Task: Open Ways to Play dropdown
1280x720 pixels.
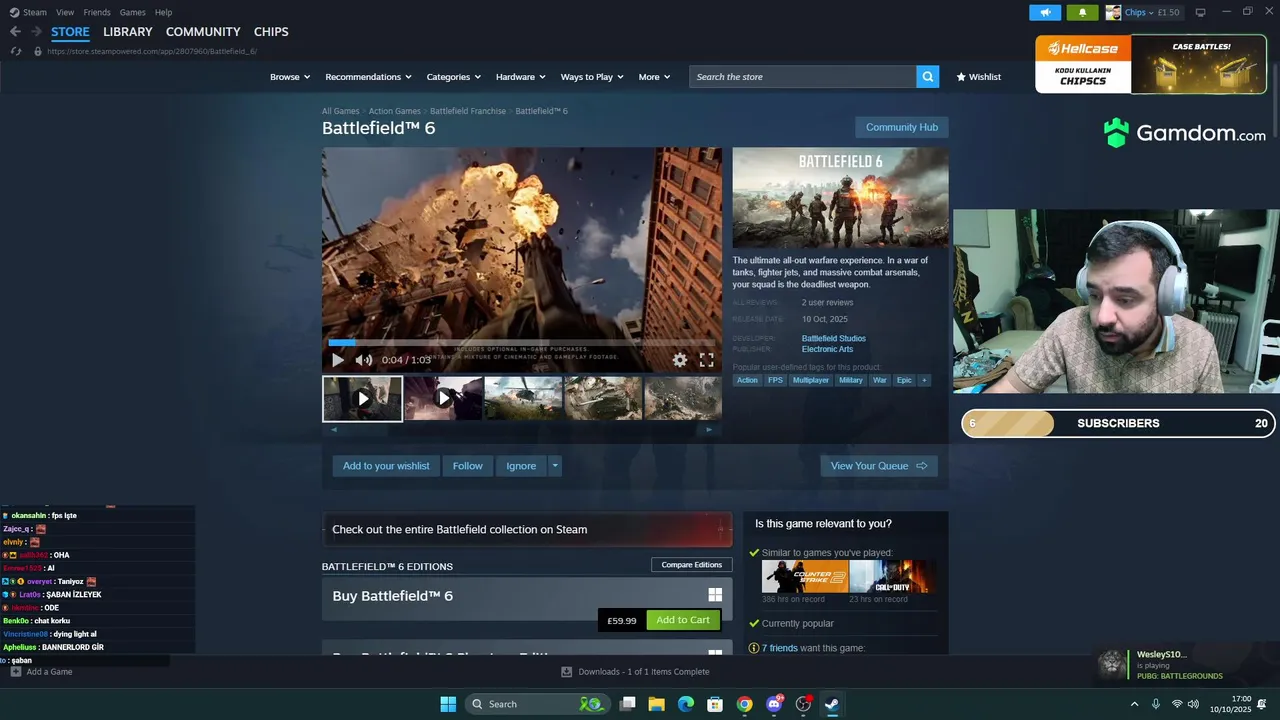Action: click(x=592, y=77)
